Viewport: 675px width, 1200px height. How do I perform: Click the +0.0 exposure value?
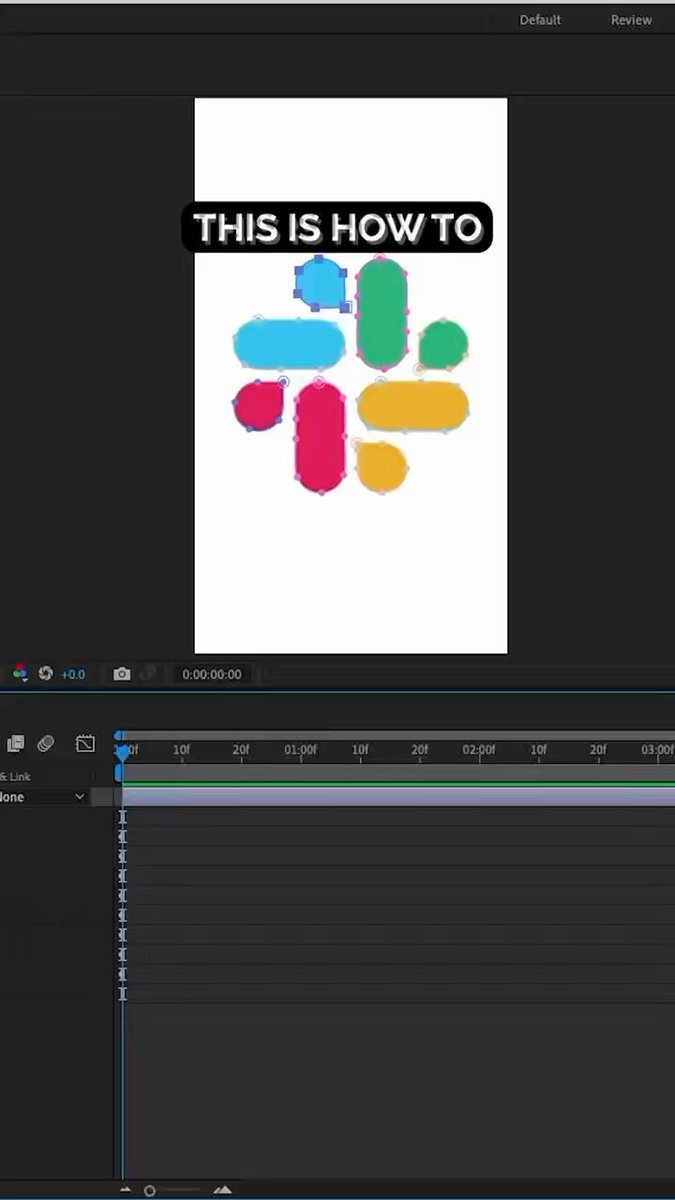pyautogui.click(x=73, y=675)
